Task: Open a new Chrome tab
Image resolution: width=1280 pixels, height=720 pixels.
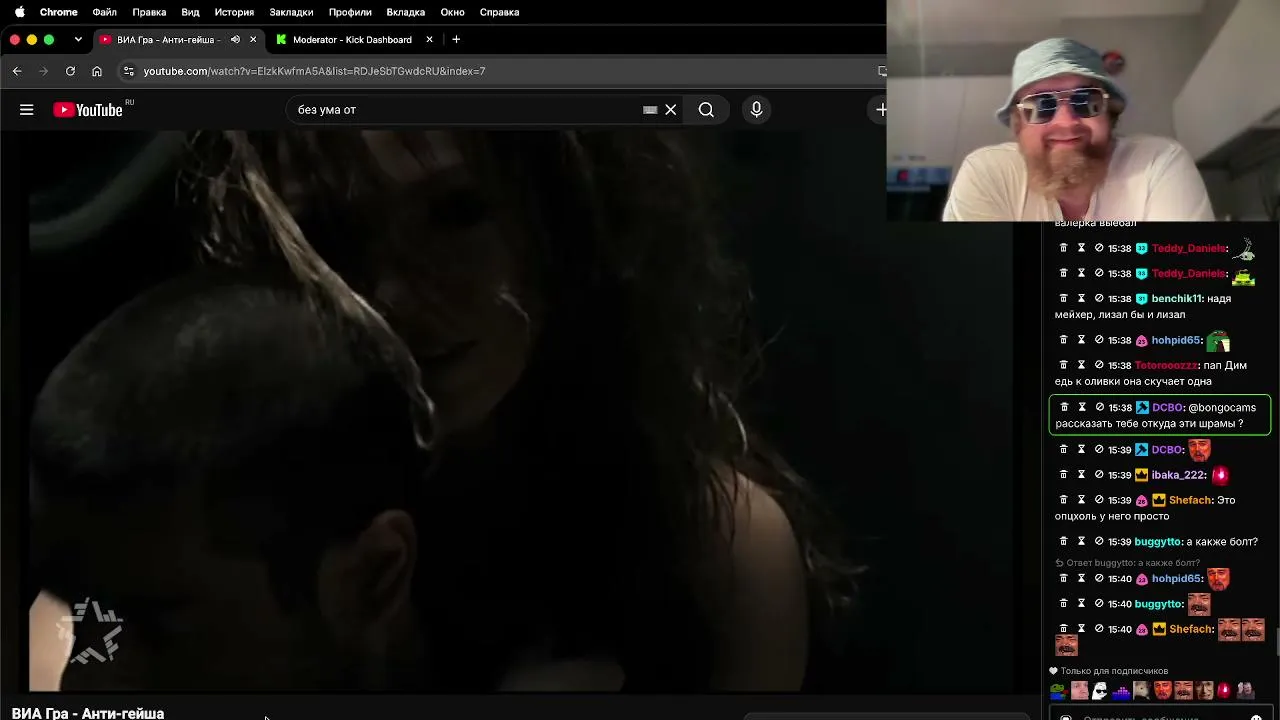Action: pyautogui.click(x=456, y=40)
